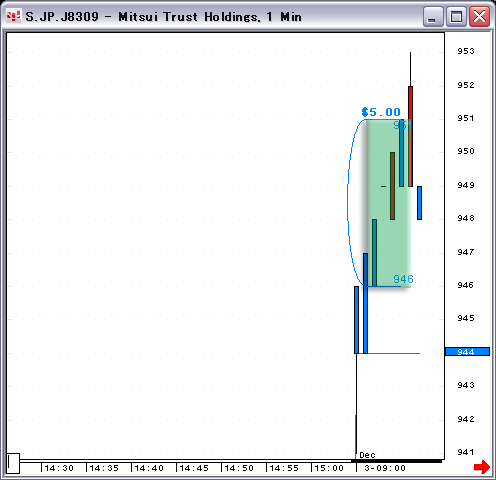Select the tall red candlestick near 952
Screen dimensions: 496x480
tap(410, 136)
